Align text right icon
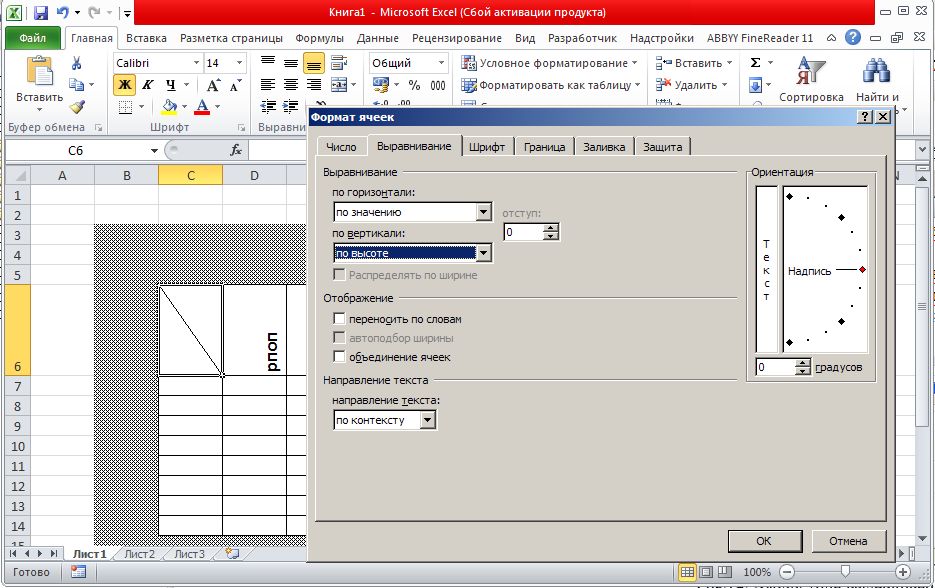This screenshot has height=588, width=935. [x=314, y=85]
